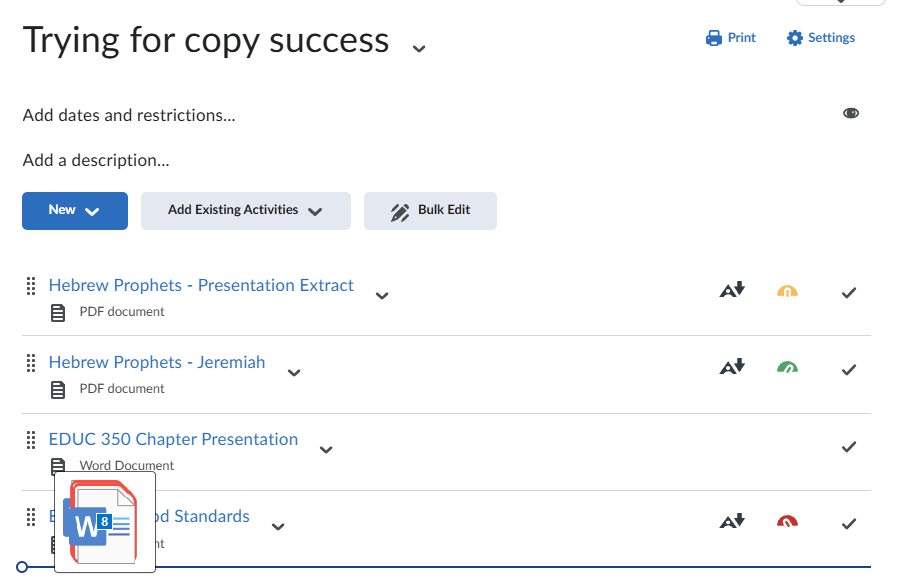Click orange accessibility score gauge

(788, 292)
